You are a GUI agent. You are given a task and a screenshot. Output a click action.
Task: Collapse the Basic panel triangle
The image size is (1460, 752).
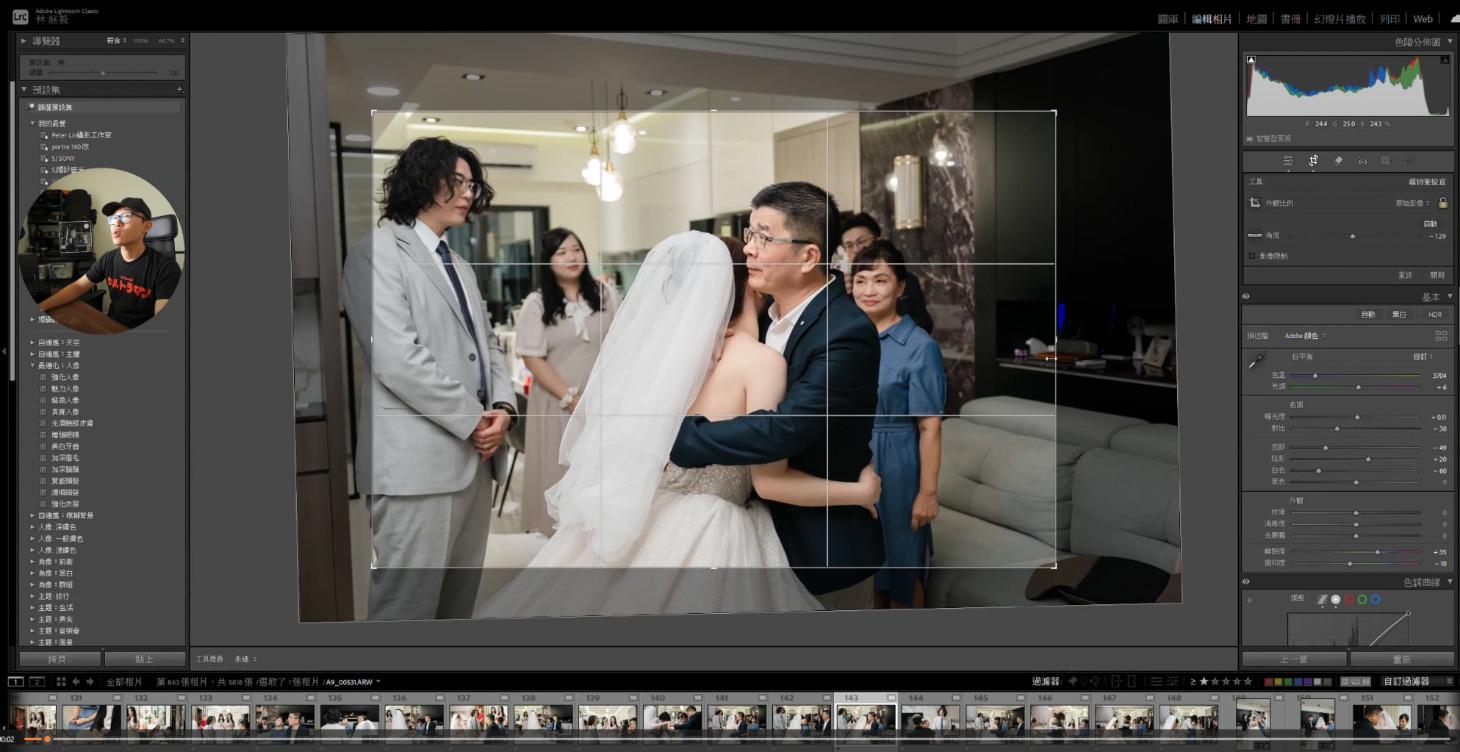pyautogui.click(x=1450, y=297)
